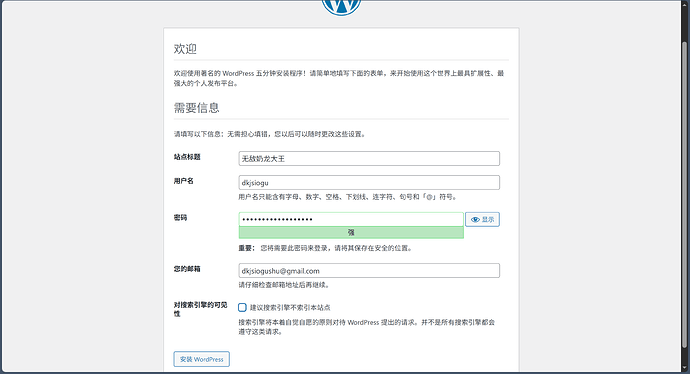The height and width of the screenshot is (374, 690).
Task: Click the vertical page scrollbar on right
Action: pyautogui.click(x=684, y=194)
